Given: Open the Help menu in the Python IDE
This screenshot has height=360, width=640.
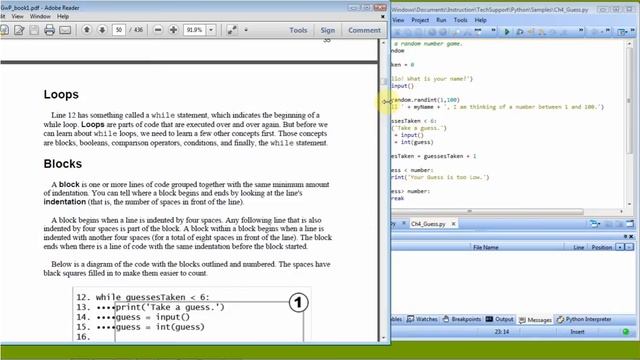Looking at the screenshot, I should click(480, 20).
